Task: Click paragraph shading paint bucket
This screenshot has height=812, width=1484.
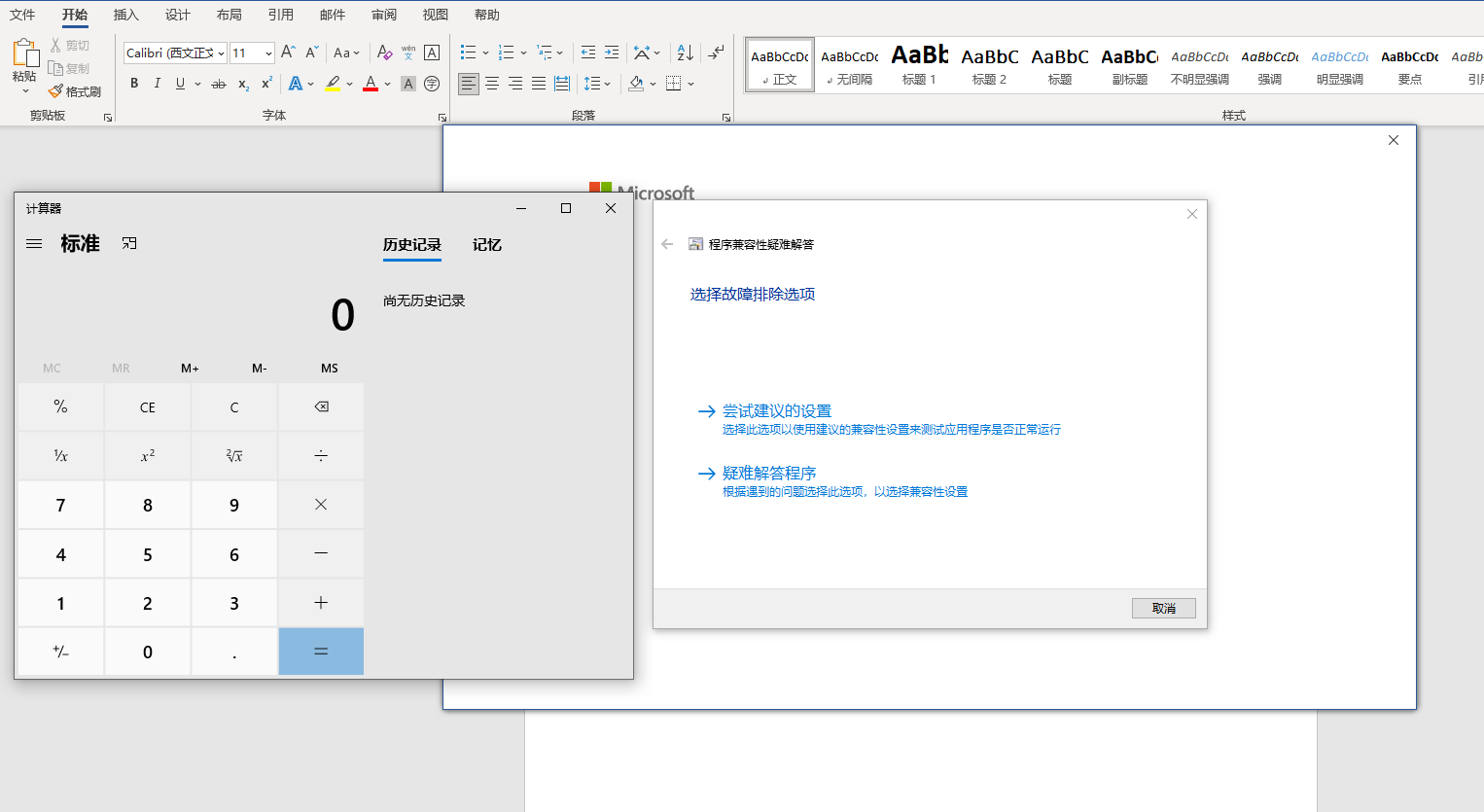Action: (636, 84)
